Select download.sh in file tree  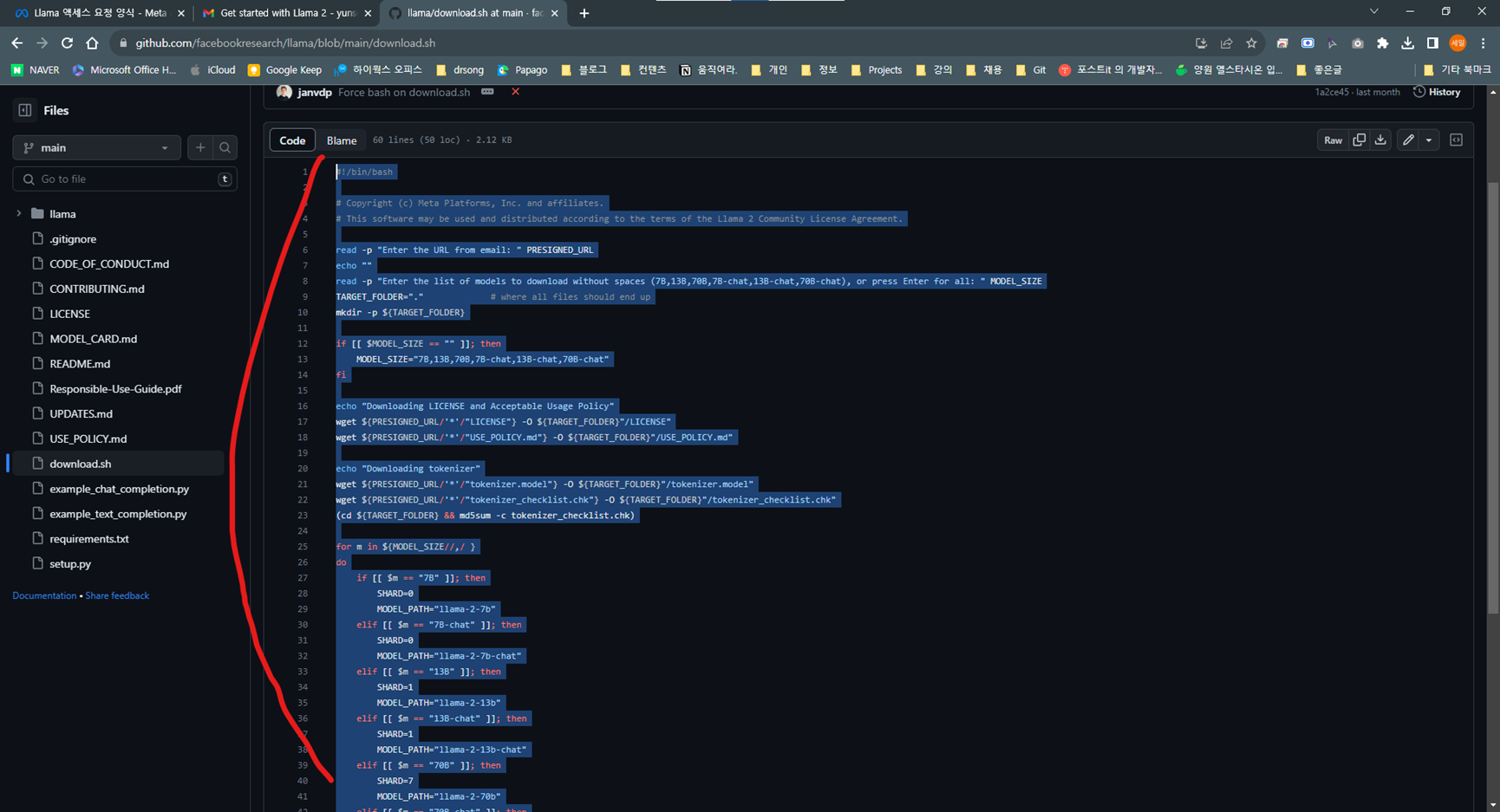click(118, 464)
